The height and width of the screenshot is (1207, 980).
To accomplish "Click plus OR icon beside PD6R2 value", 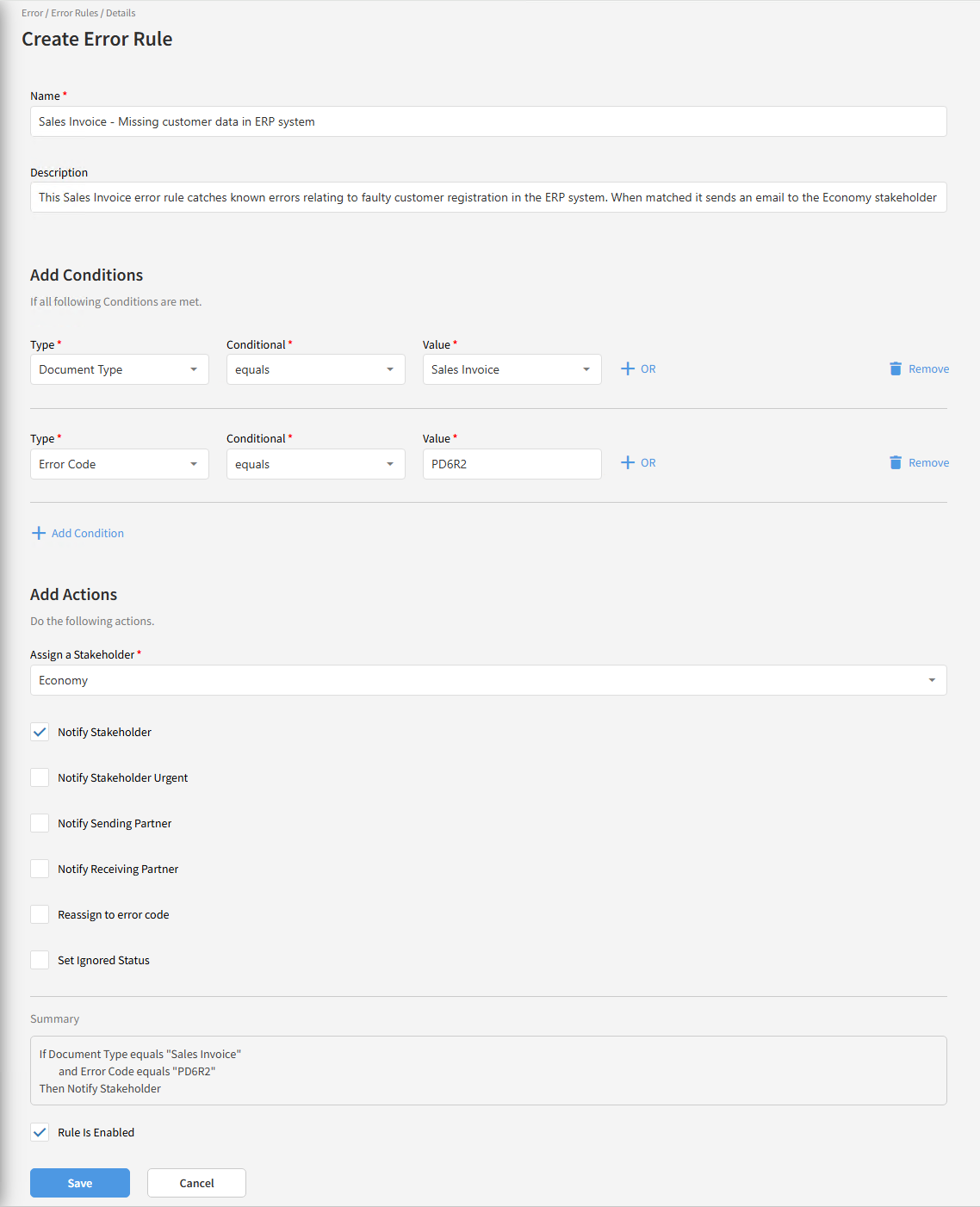I will pos(628,463).
